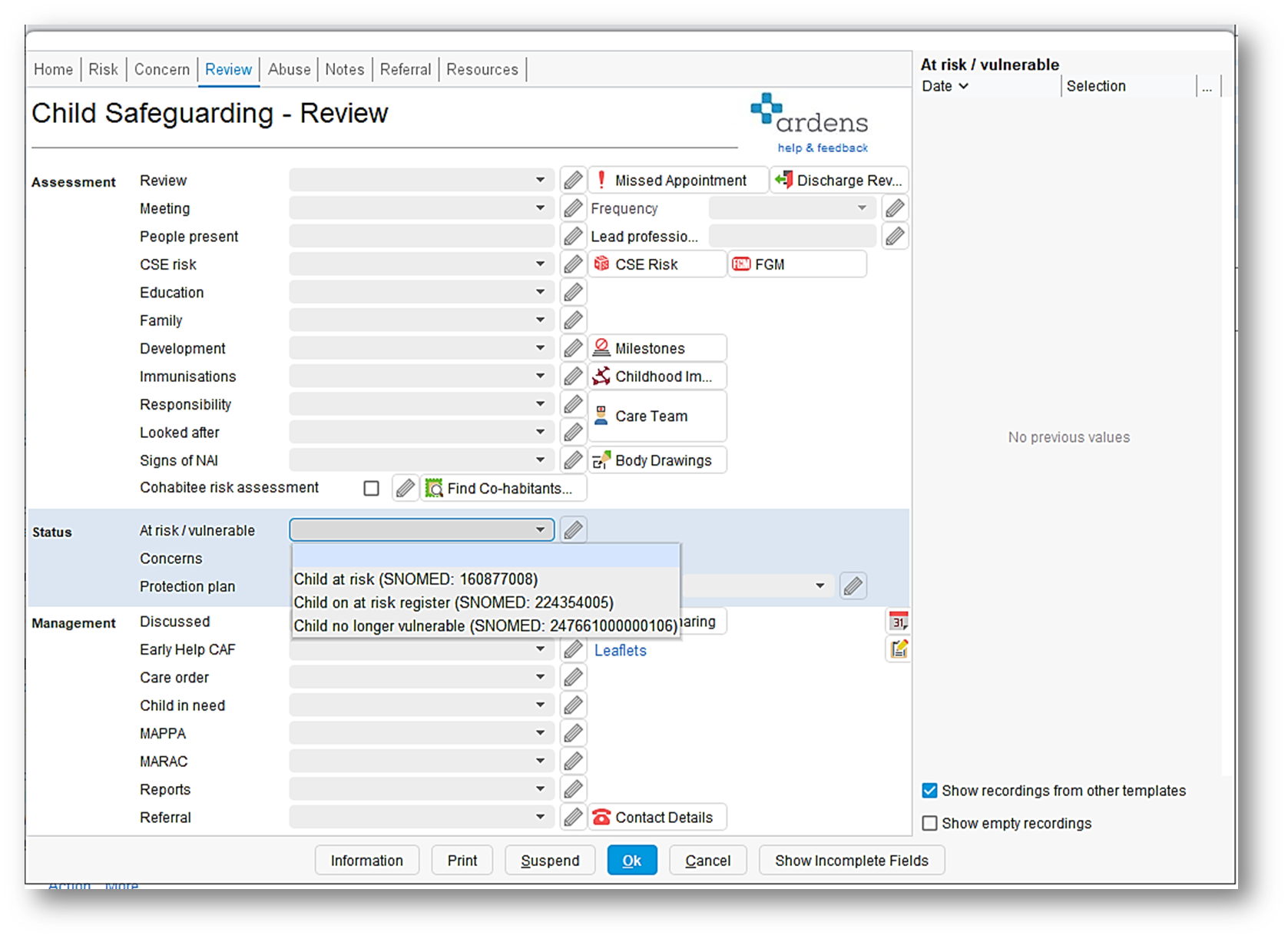Click the FGM button
This screenshot has width=1288, height=939.
[797, 264]
